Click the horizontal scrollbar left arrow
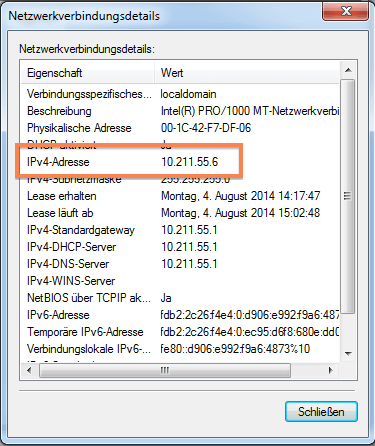375x446 pixels. point(29,370)
